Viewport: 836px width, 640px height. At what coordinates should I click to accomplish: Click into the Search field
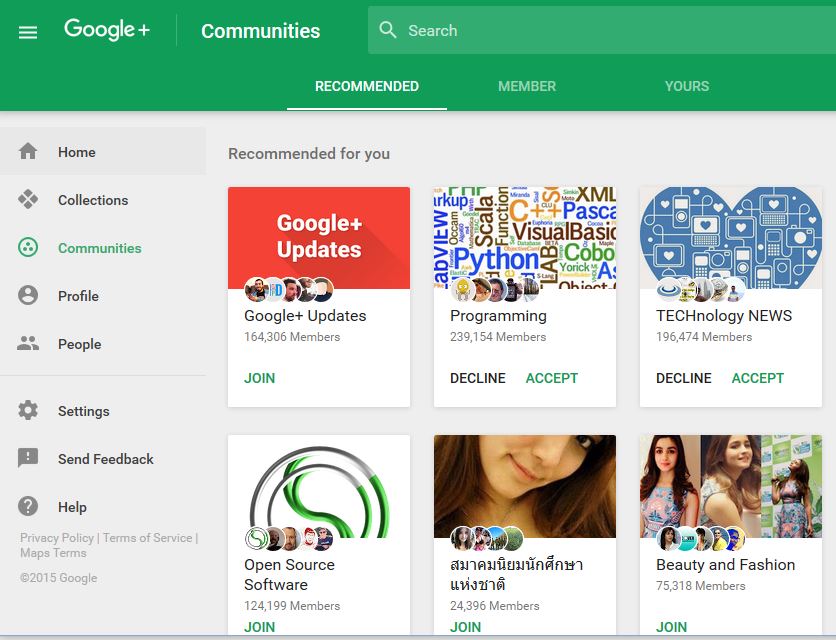[x=602, y=30]
